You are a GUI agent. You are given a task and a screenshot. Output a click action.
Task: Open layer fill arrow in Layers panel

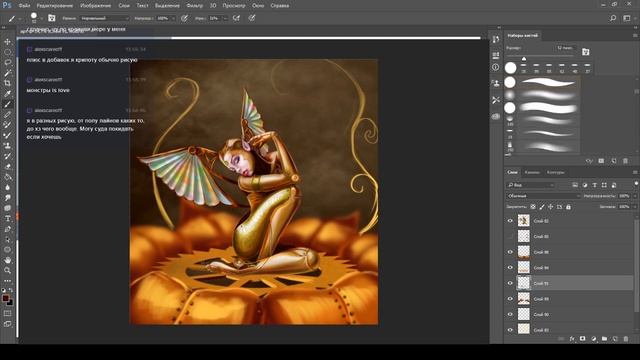(634, 207)
